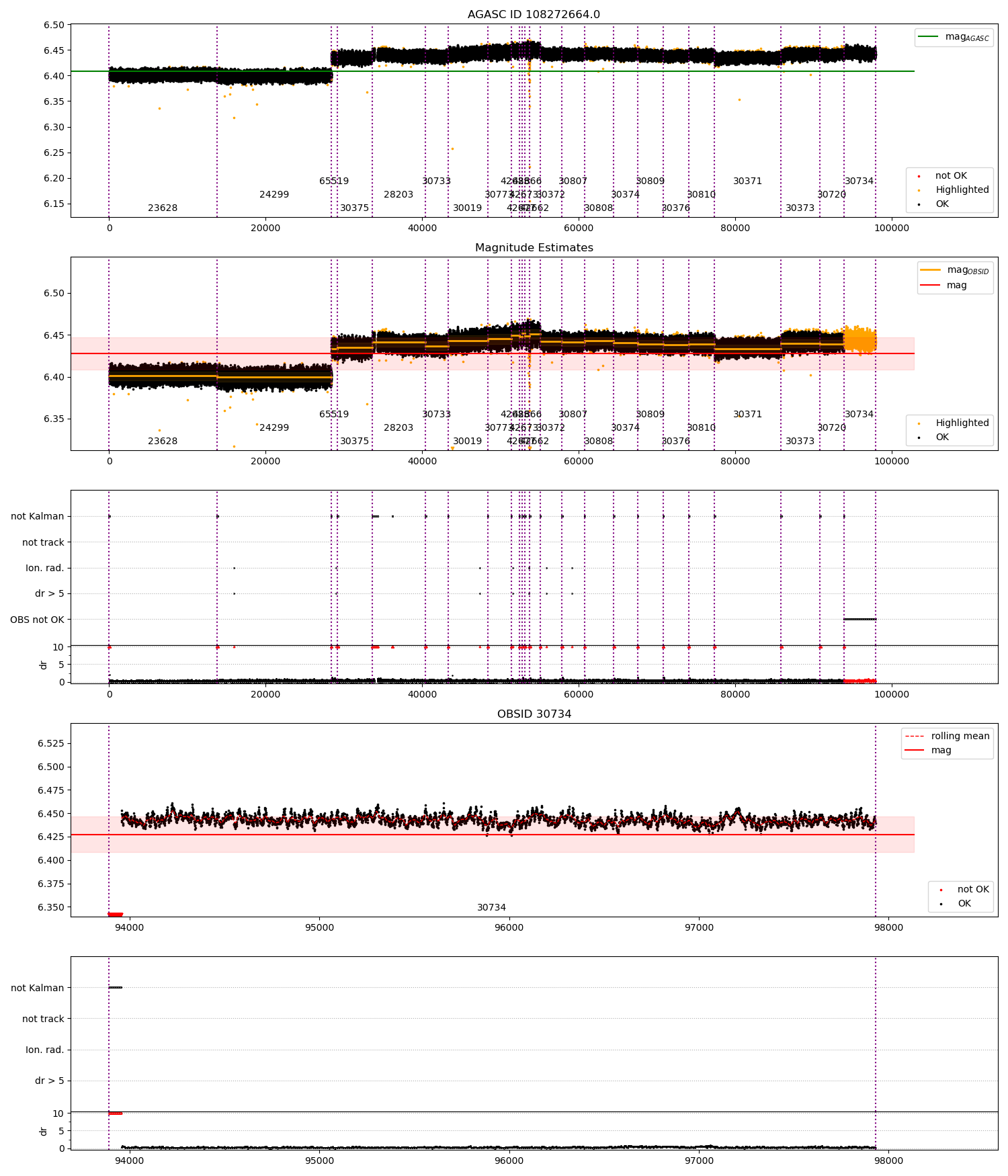The width and height of the screenshot is (1008, 1176).
Task: Click obsid label 30809 in AGASC ID plot
Action: [650, 181]
